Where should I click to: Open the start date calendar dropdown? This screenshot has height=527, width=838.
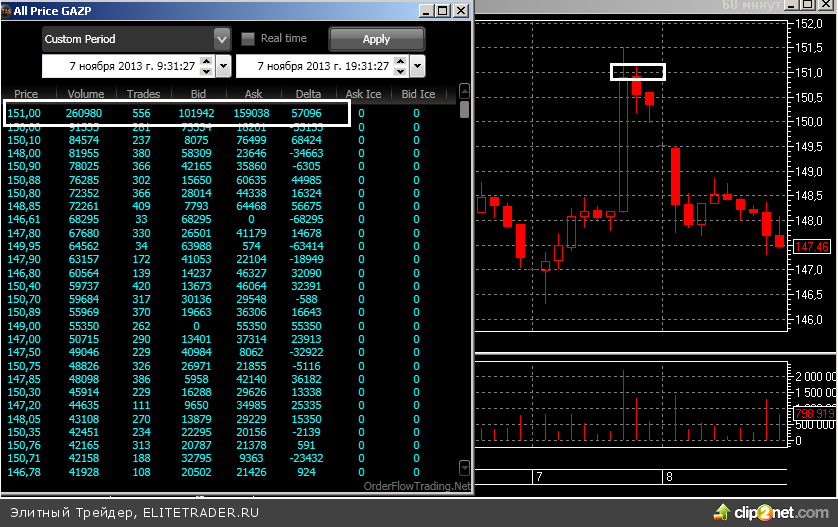coord(223,67)
